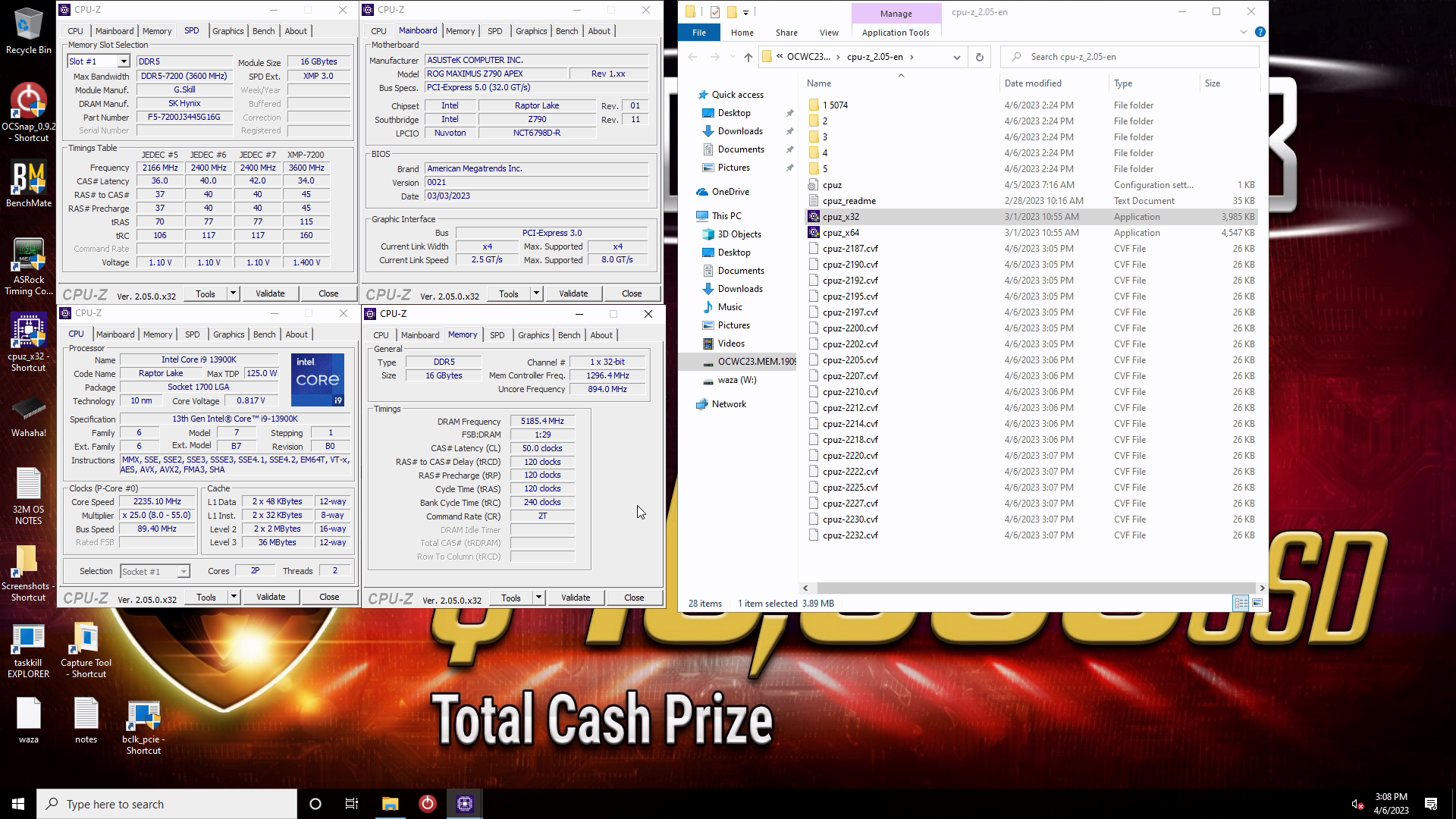This screenshot has height=819, width=1456.
Task: Open File Explorer taskbar icon
Action: [390, 804]
